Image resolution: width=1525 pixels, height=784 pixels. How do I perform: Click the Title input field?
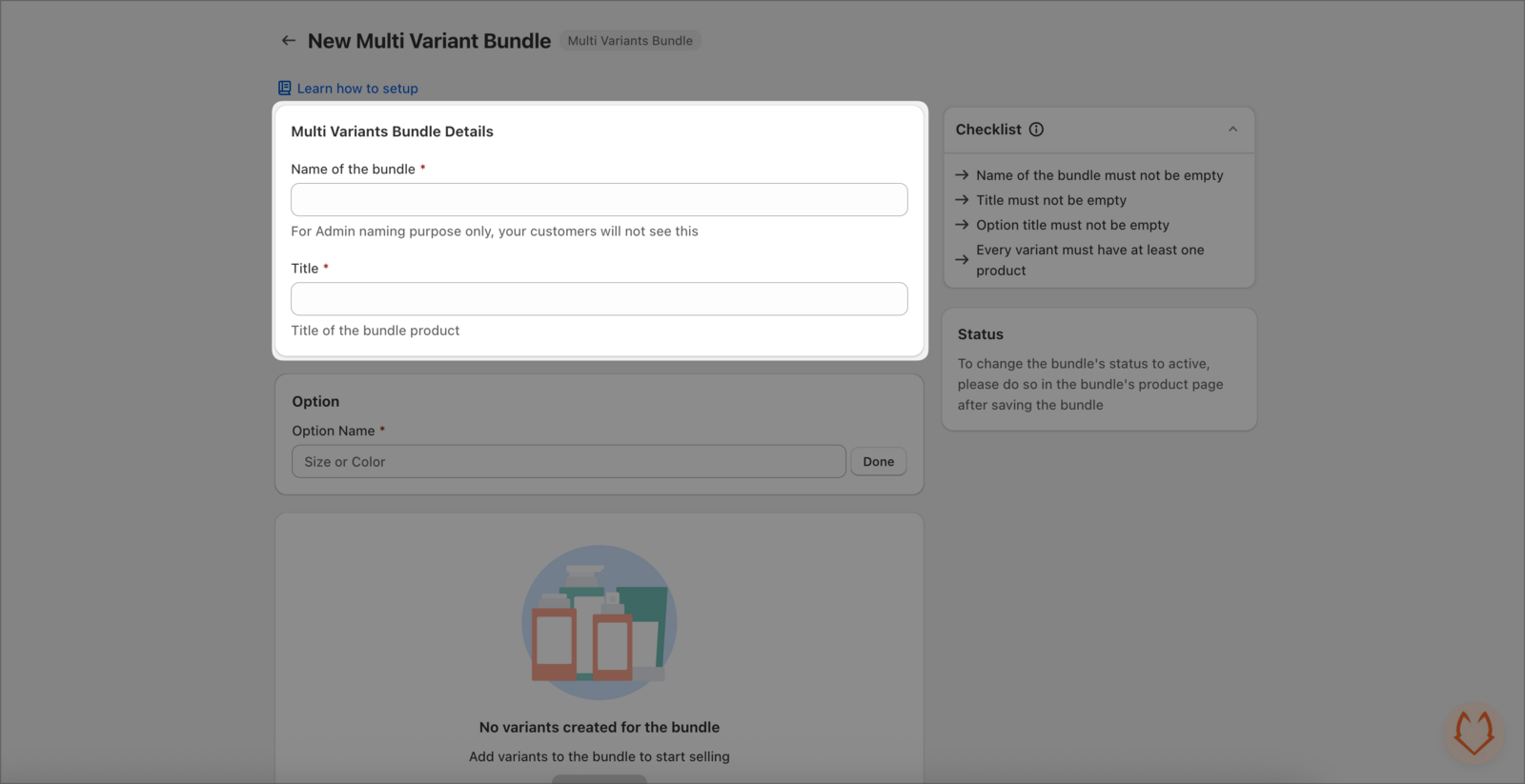pos(599,298)
